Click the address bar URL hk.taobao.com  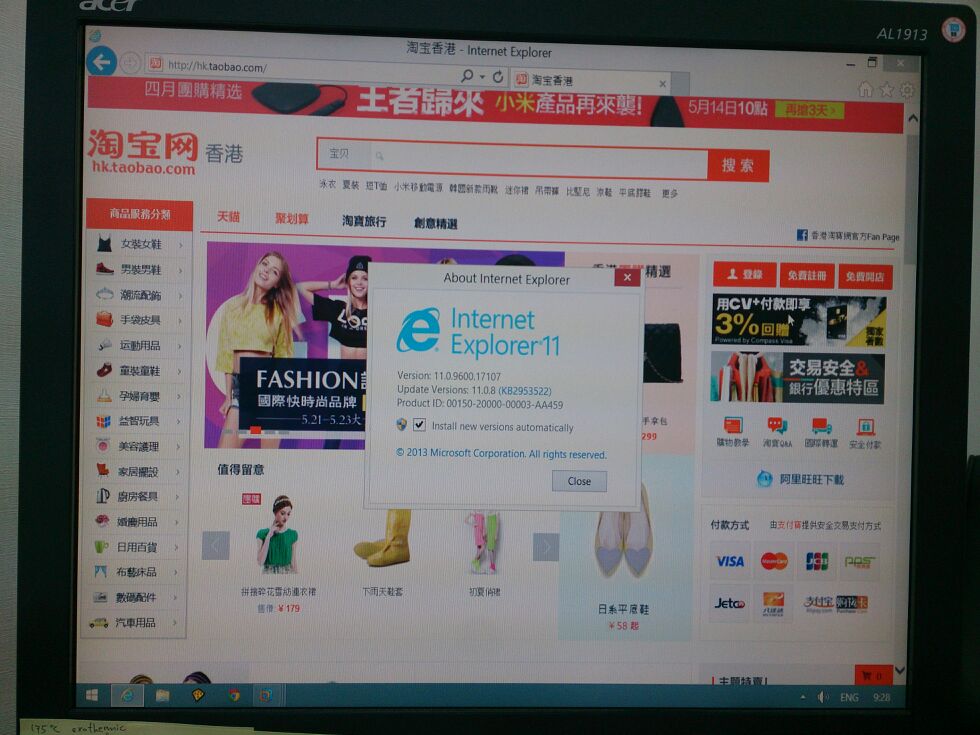point(218,66)
